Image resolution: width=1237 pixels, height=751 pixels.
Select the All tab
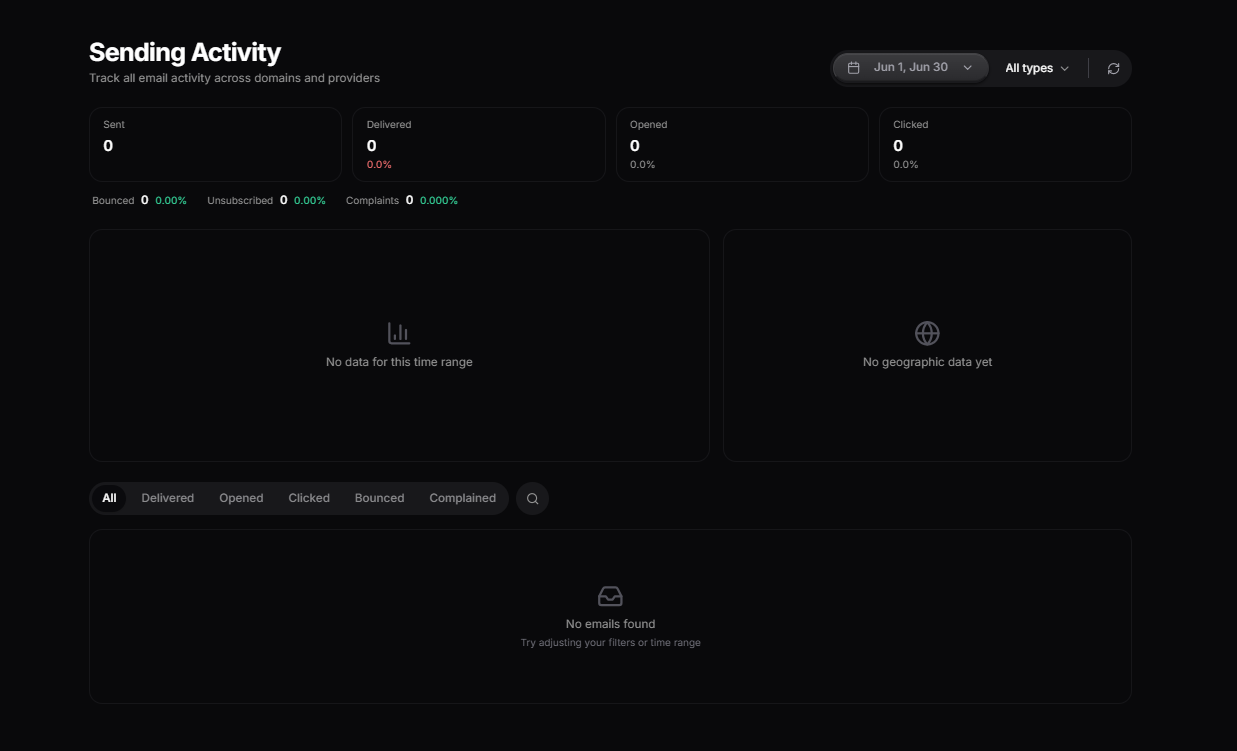pyautogui.click(x=109, y=498)
